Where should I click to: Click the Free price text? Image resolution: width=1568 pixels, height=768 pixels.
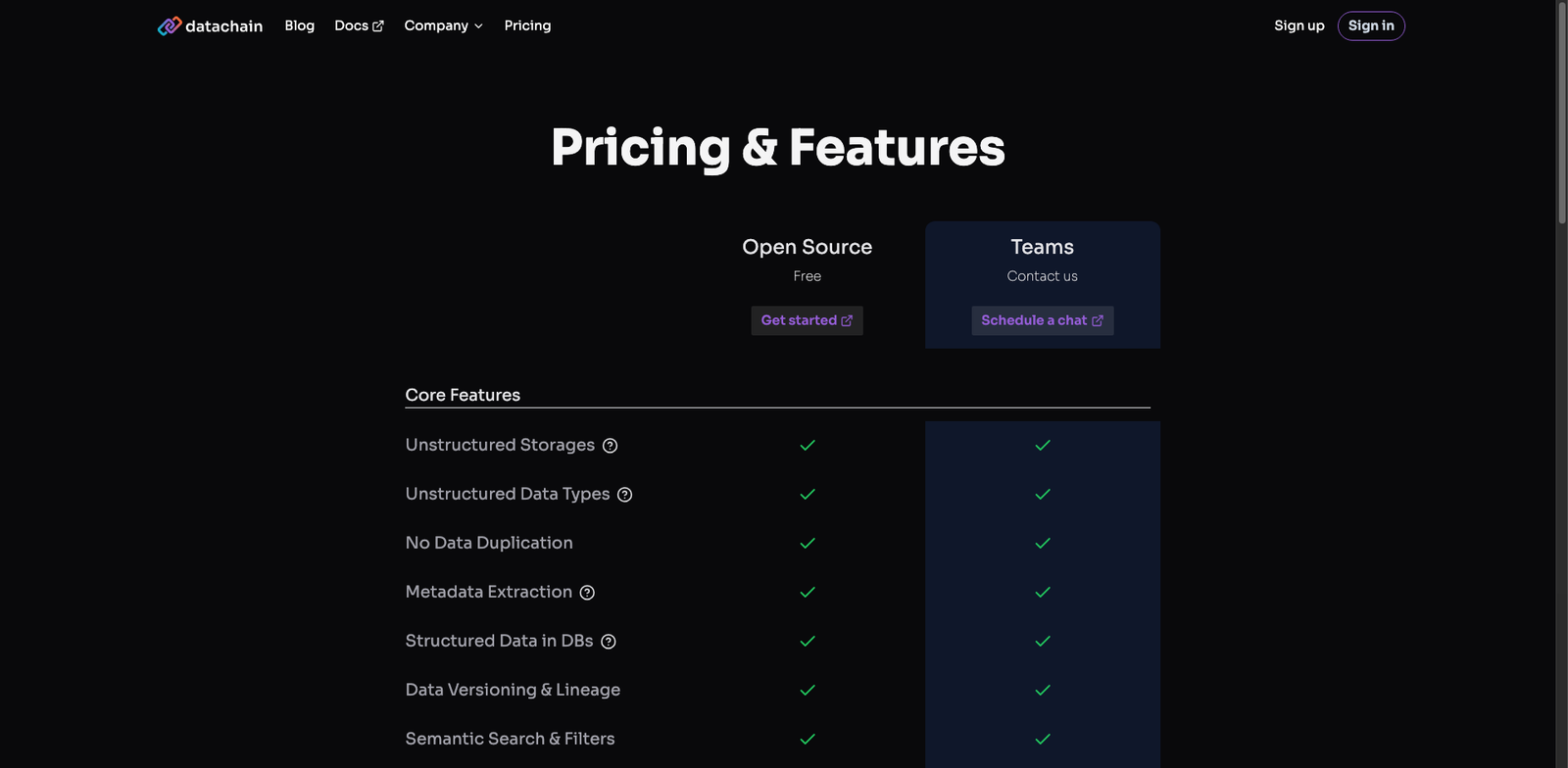(808, 276)
